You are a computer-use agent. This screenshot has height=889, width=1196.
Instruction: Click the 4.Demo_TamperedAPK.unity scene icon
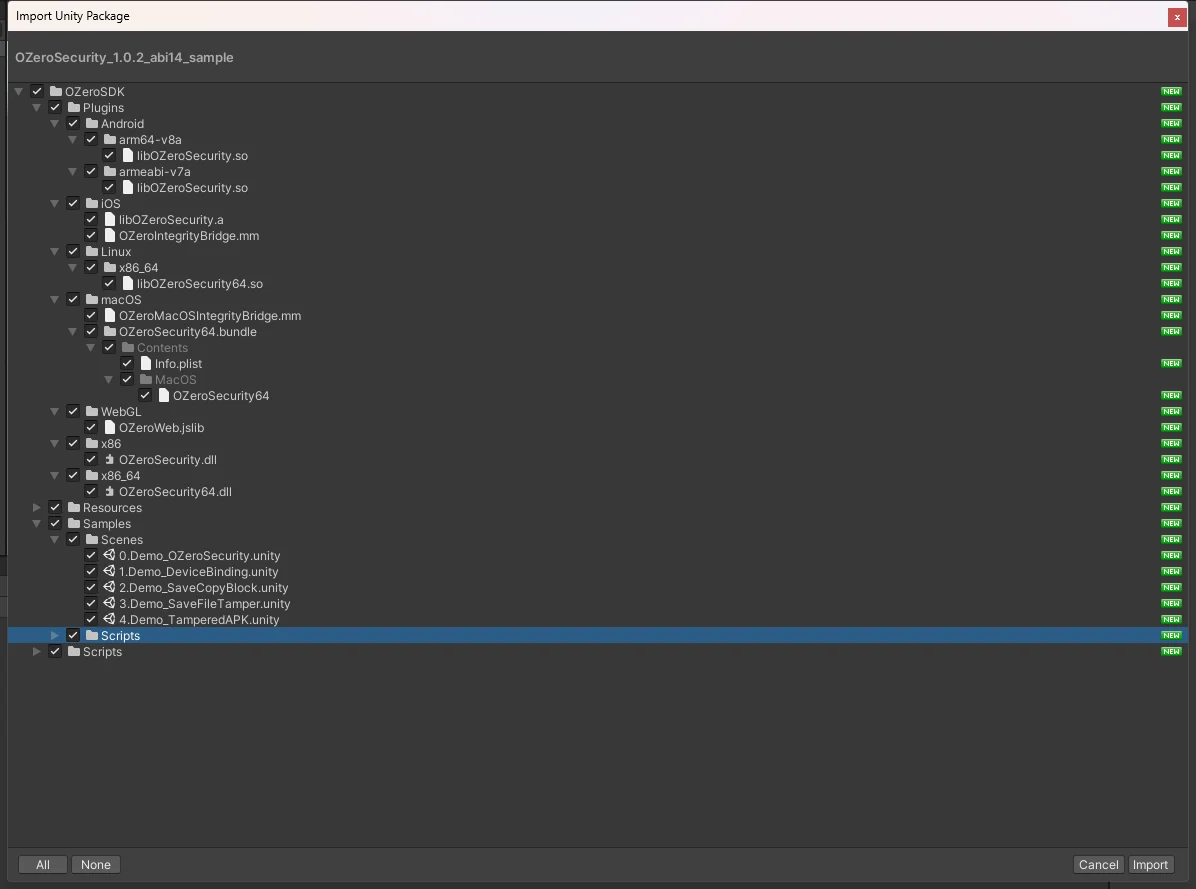(x=110, y=620)
